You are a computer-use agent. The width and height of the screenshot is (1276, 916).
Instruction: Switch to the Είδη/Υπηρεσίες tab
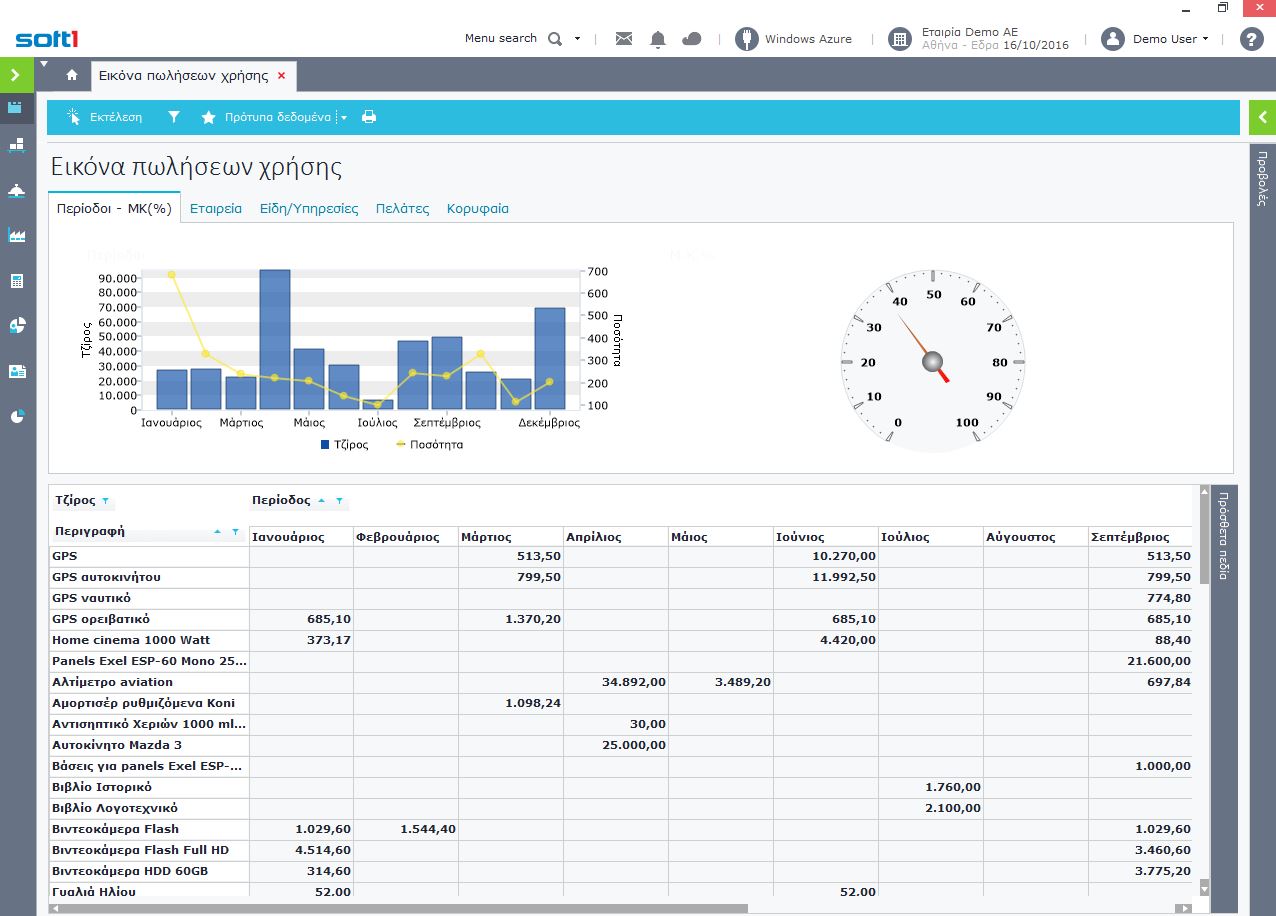[308, 209]
